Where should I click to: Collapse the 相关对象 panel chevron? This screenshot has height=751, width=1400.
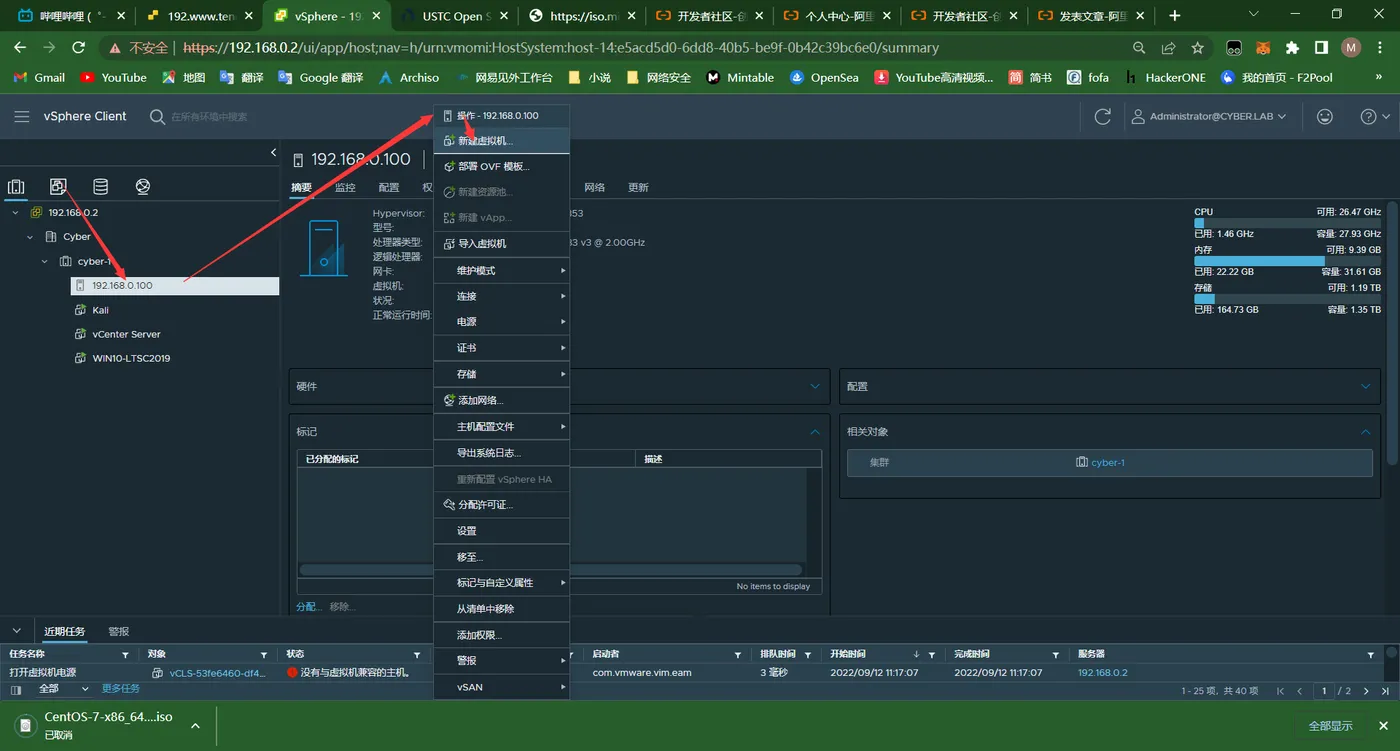(x=1366, y=432)
